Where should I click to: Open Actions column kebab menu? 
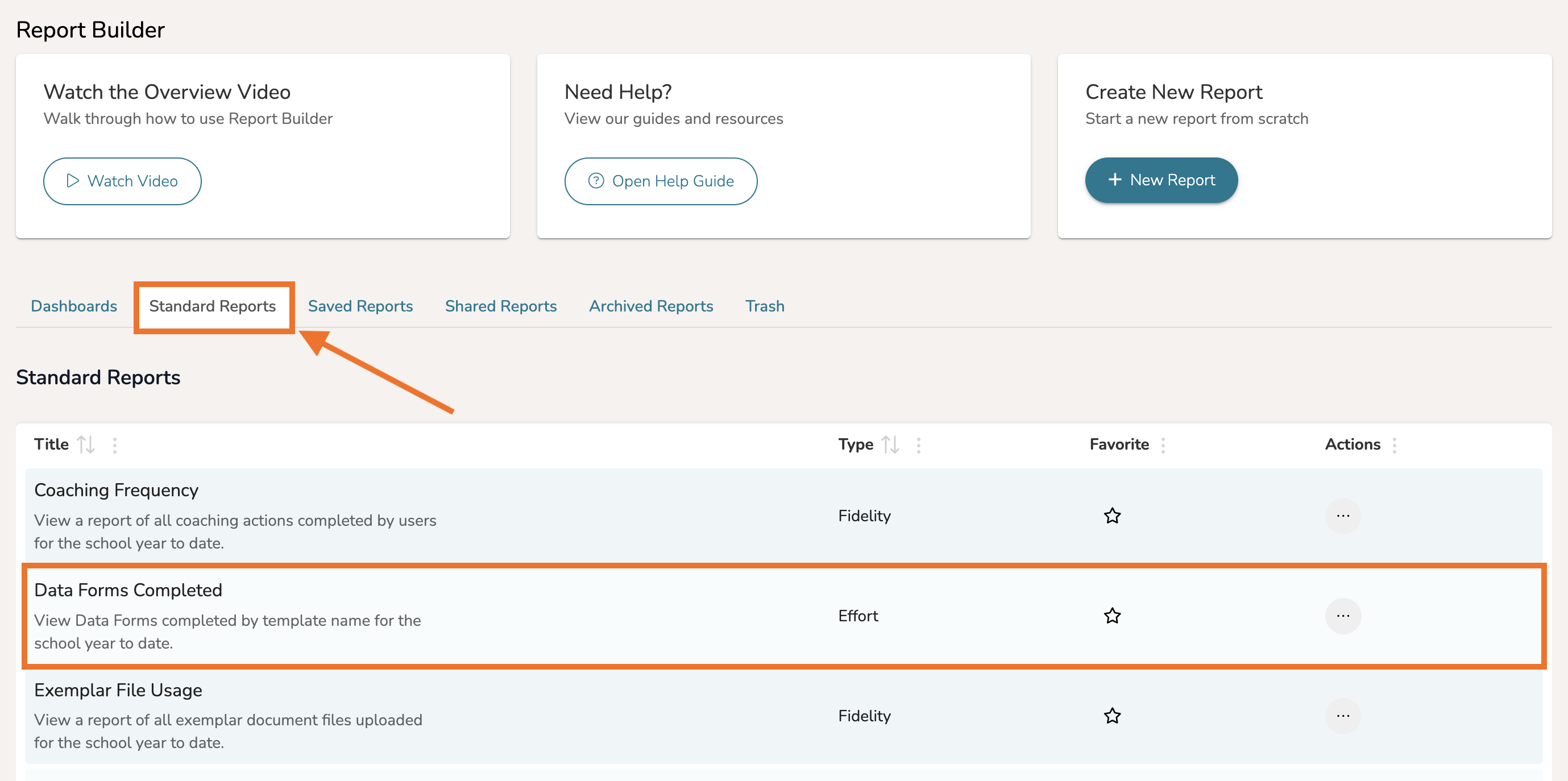[1394, 445]
